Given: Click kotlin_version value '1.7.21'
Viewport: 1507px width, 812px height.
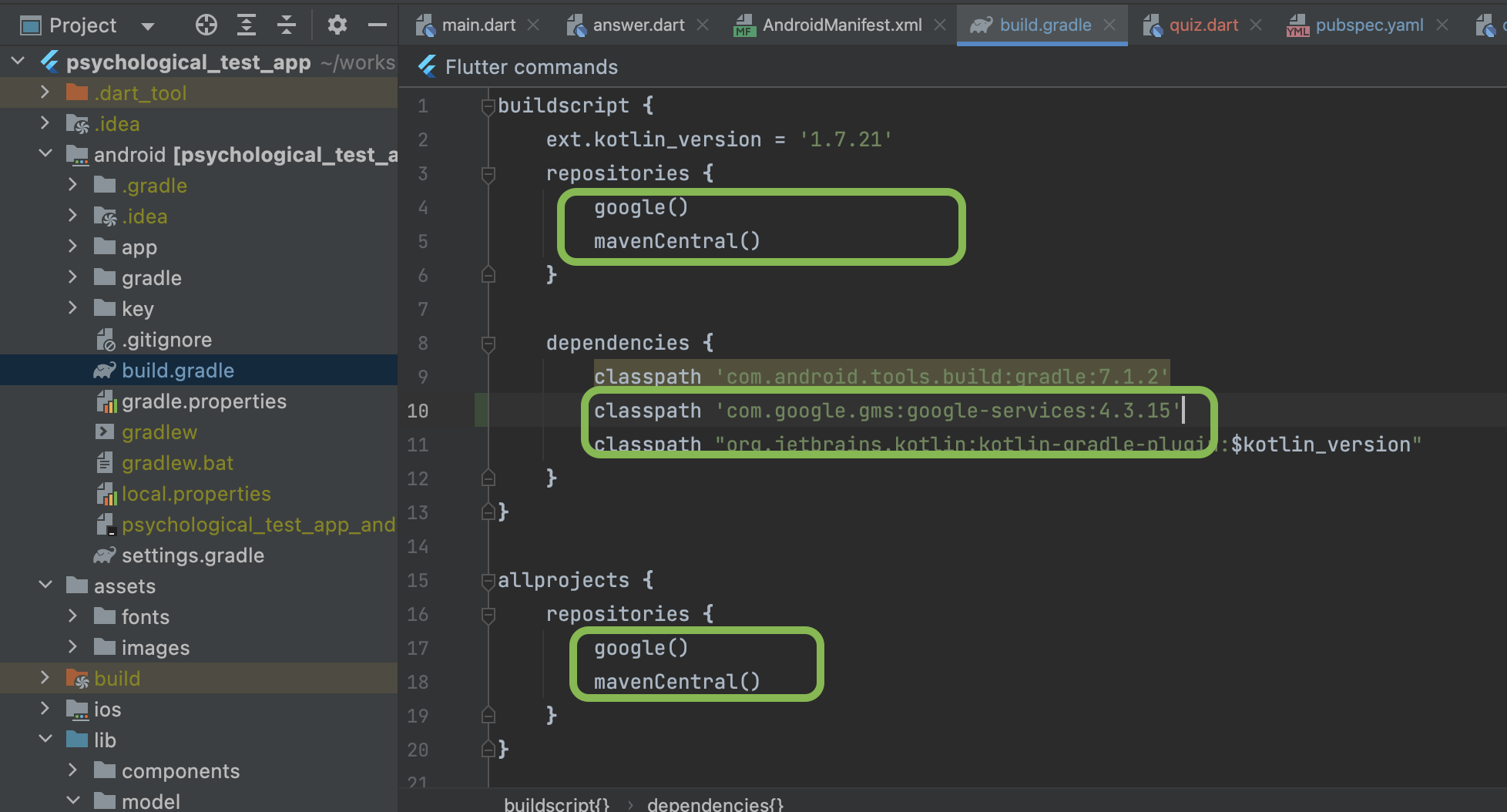Looking at the screenshot, I should click(845, 139).
